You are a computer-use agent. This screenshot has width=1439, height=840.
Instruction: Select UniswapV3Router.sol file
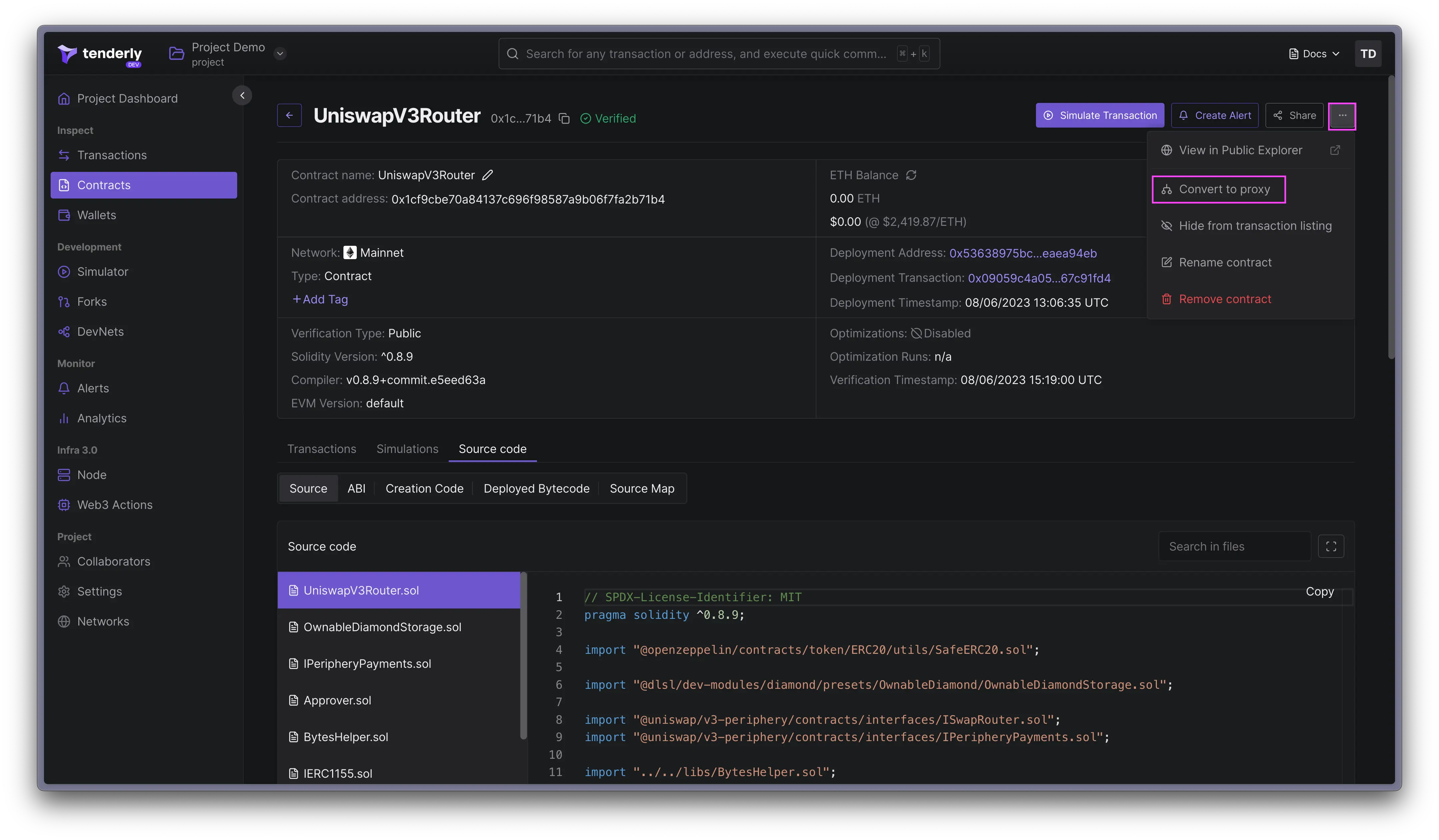point(399,590)
